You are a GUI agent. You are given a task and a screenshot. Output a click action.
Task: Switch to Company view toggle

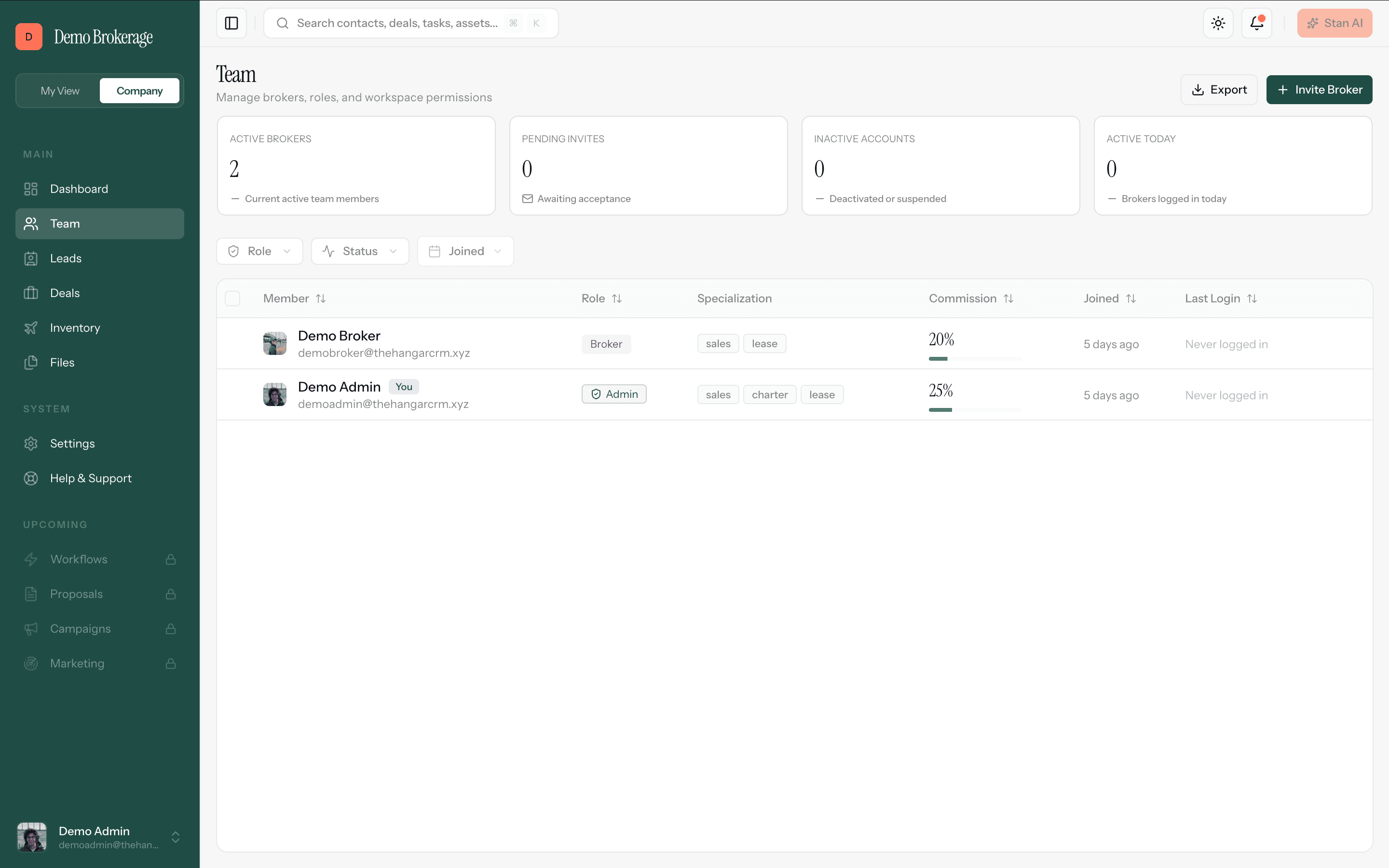pyautogui.click(x=139, y=91)
